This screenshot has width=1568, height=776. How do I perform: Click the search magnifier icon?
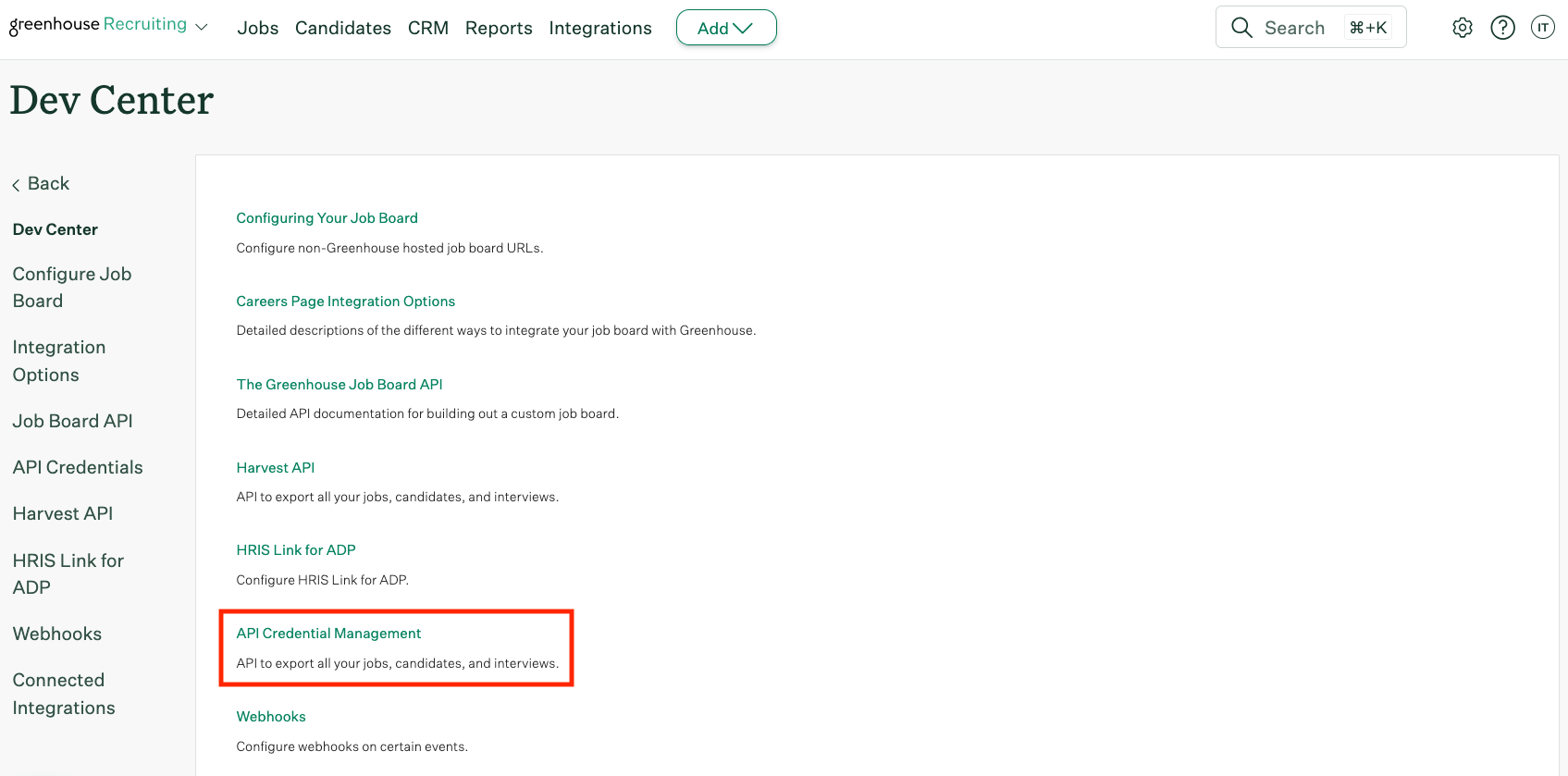(1242, 28)
